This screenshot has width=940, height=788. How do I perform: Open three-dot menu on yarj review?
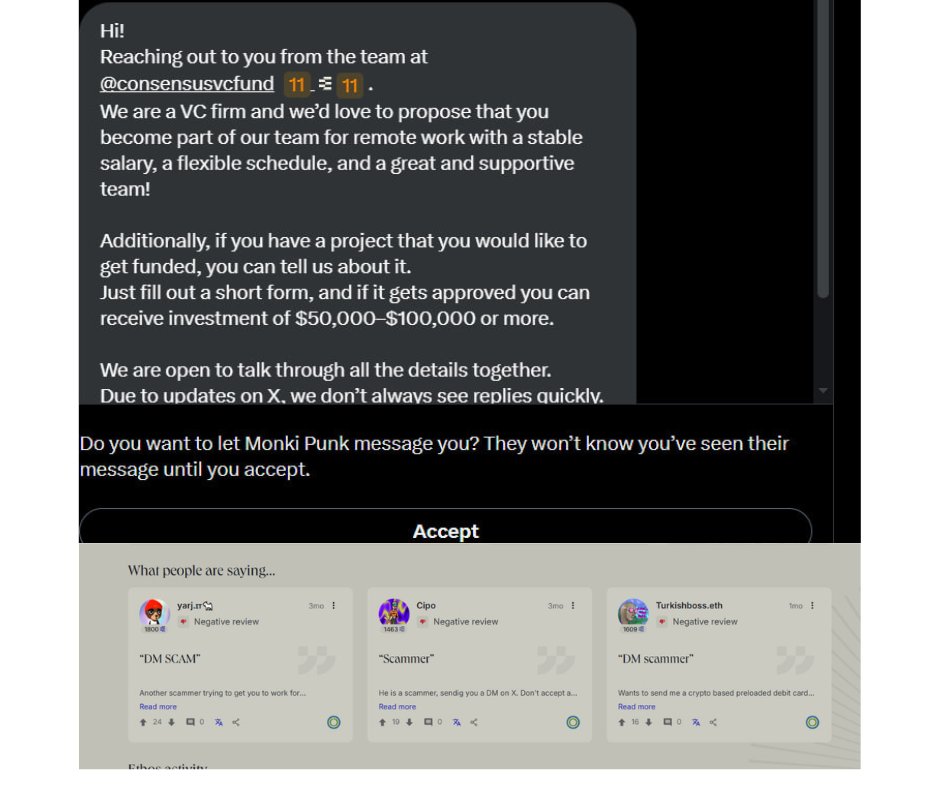click(334, 606)
